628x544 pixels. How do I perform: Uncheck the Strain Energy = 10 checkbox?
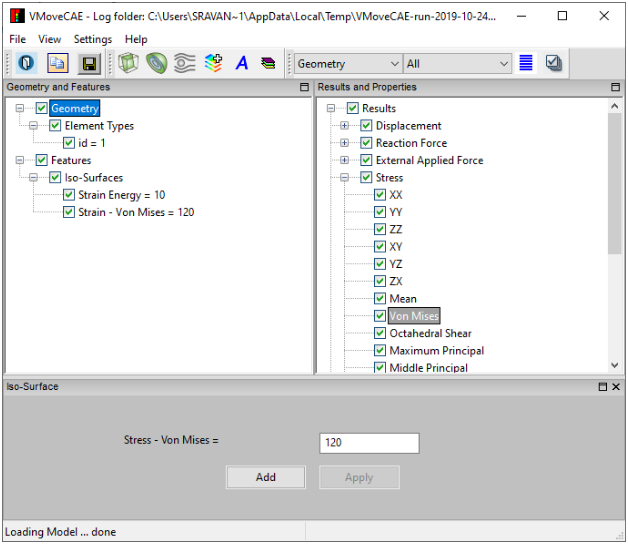click(68, 195)
